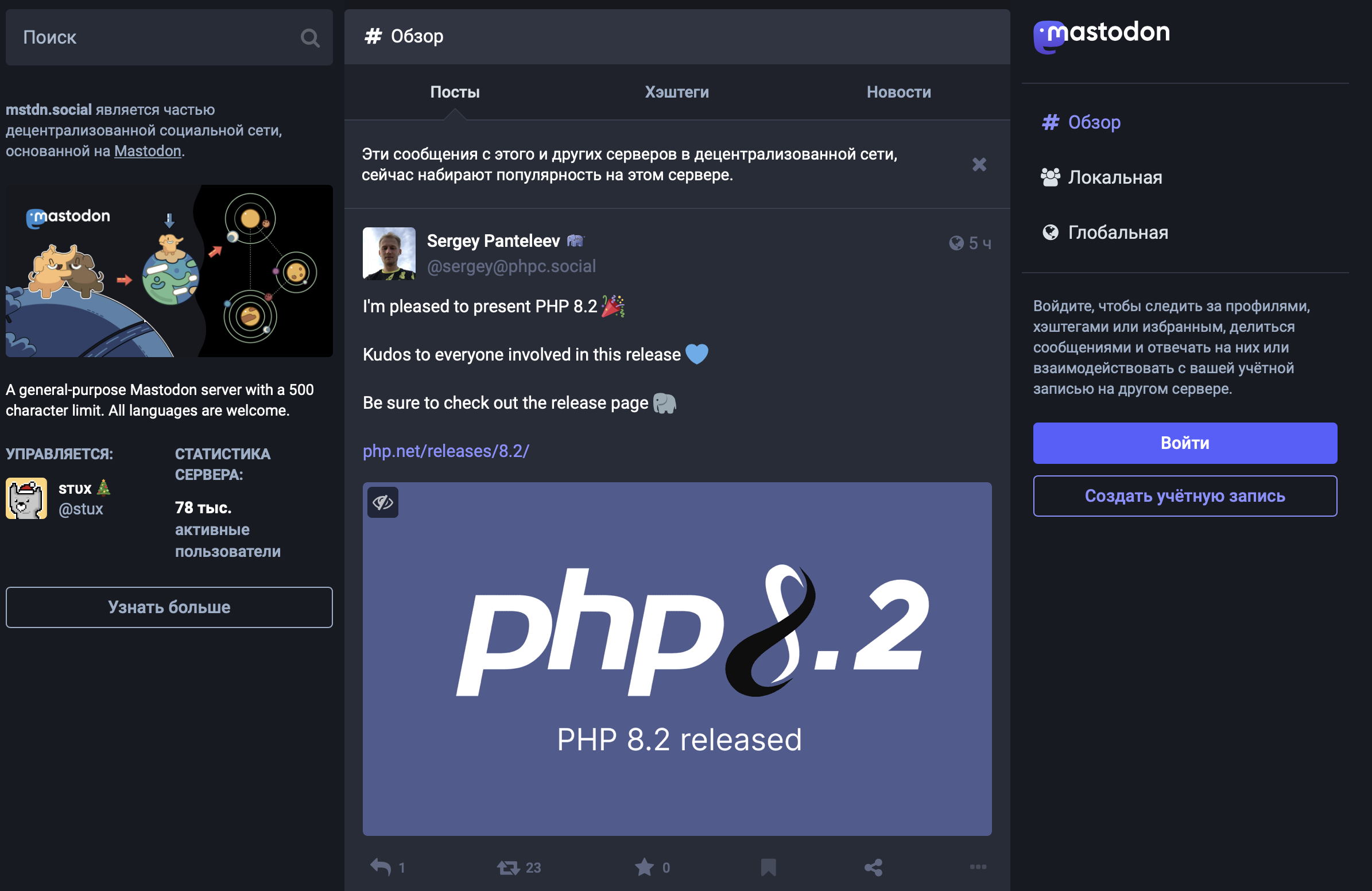Switch to the Хэштеги tab
Image resolution: width=1372 pixels, height=891 pixels.
(x=677, y=92)
